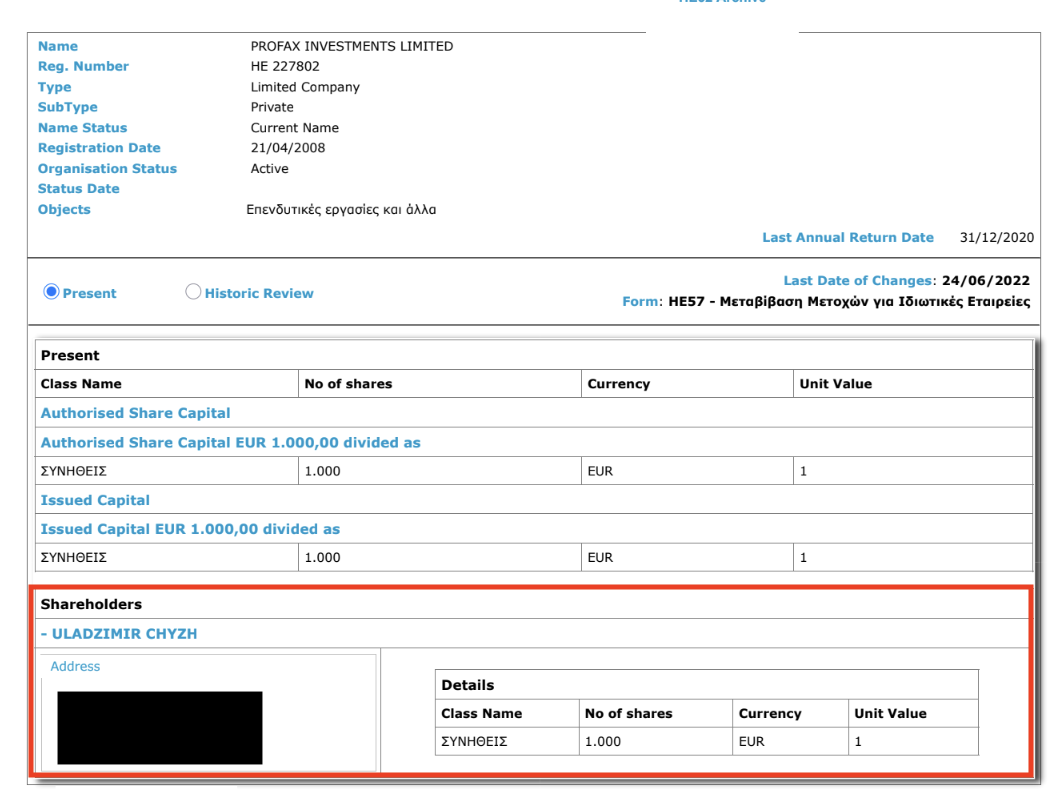
Task: Click the Address label under shareholder
Action: click(x=75, y=666)
